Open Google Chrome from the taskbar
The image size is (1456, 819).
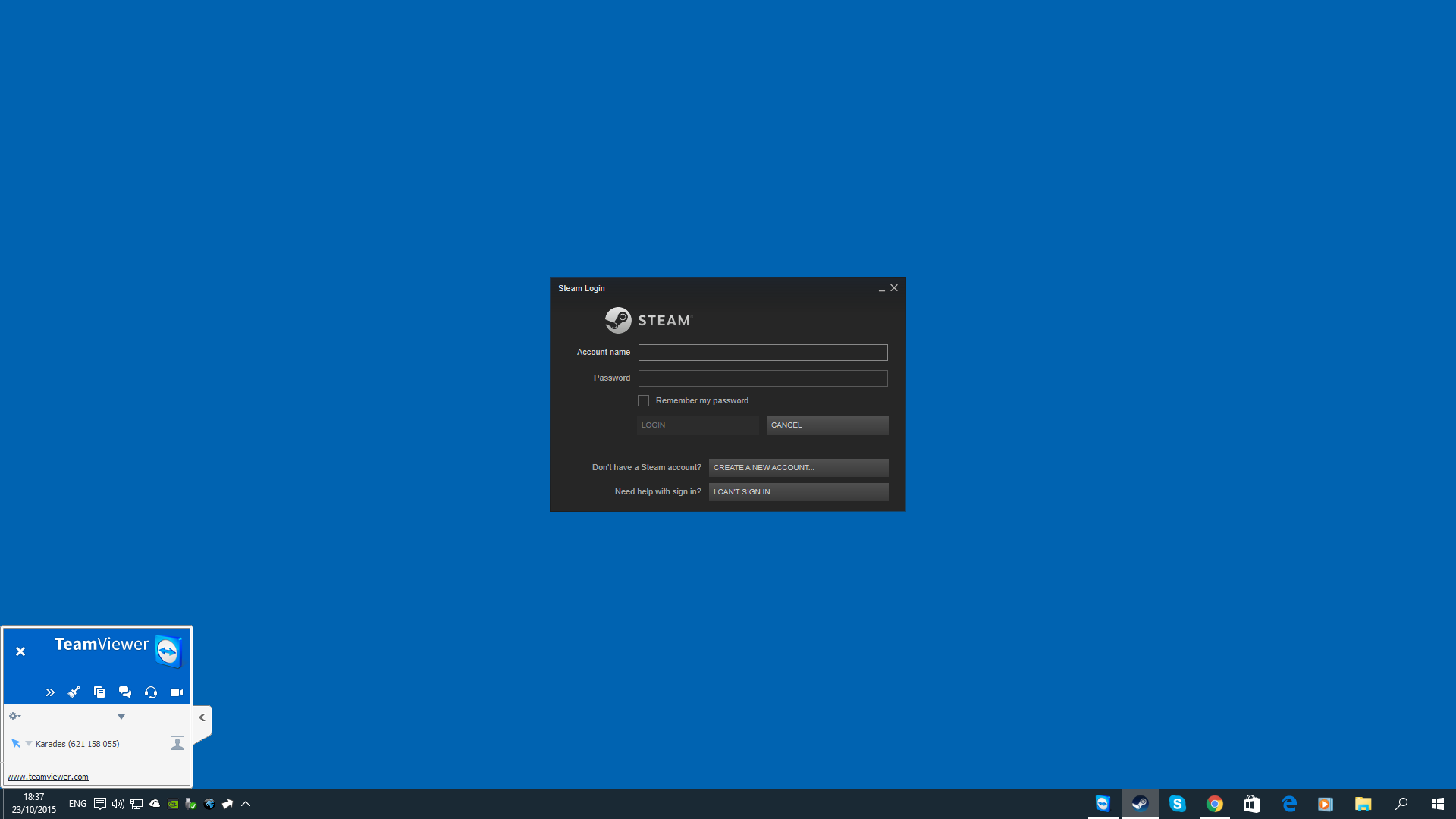click(1214, 804)
